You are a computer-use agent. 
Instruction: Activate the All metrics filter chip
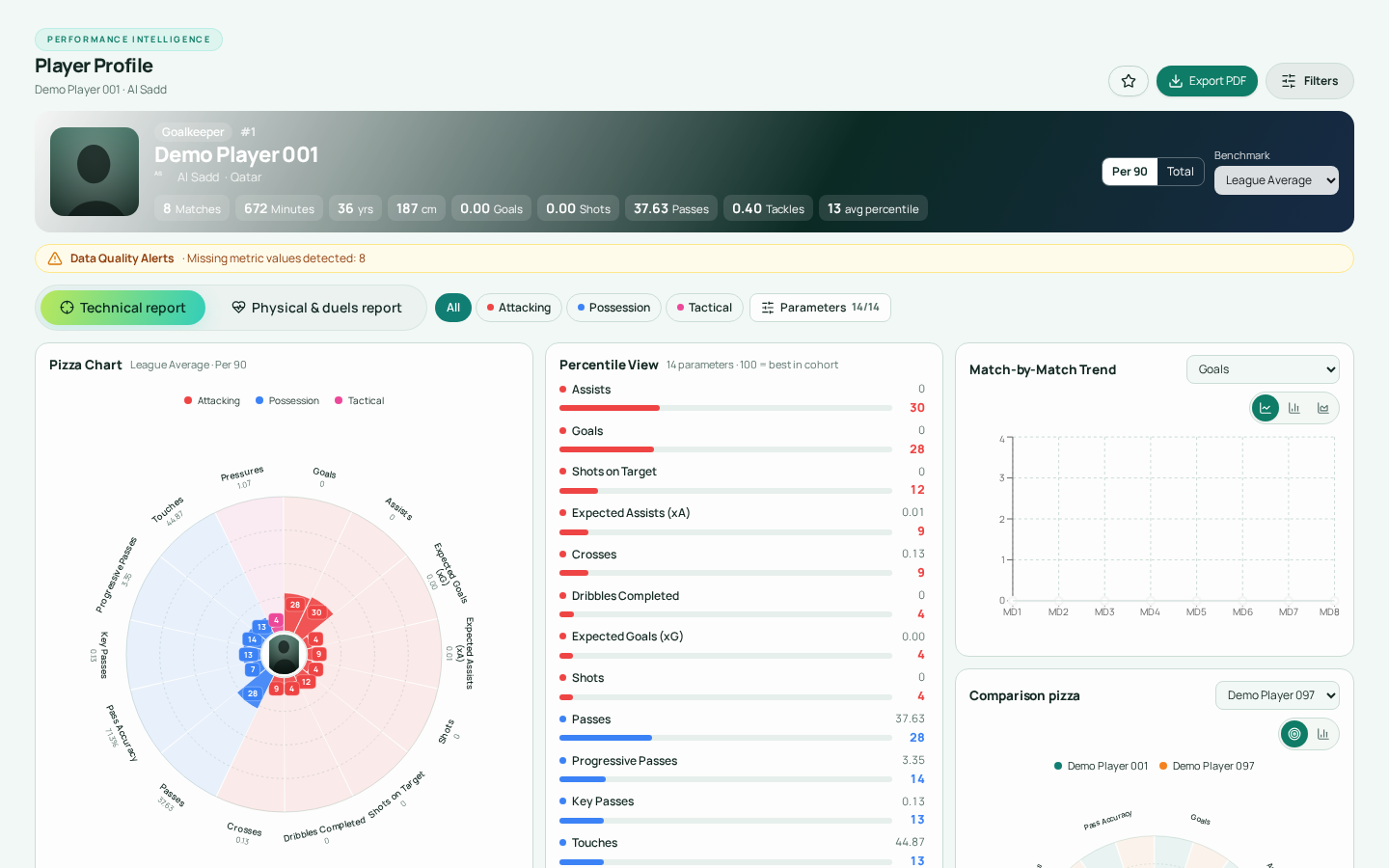(453, 308)
